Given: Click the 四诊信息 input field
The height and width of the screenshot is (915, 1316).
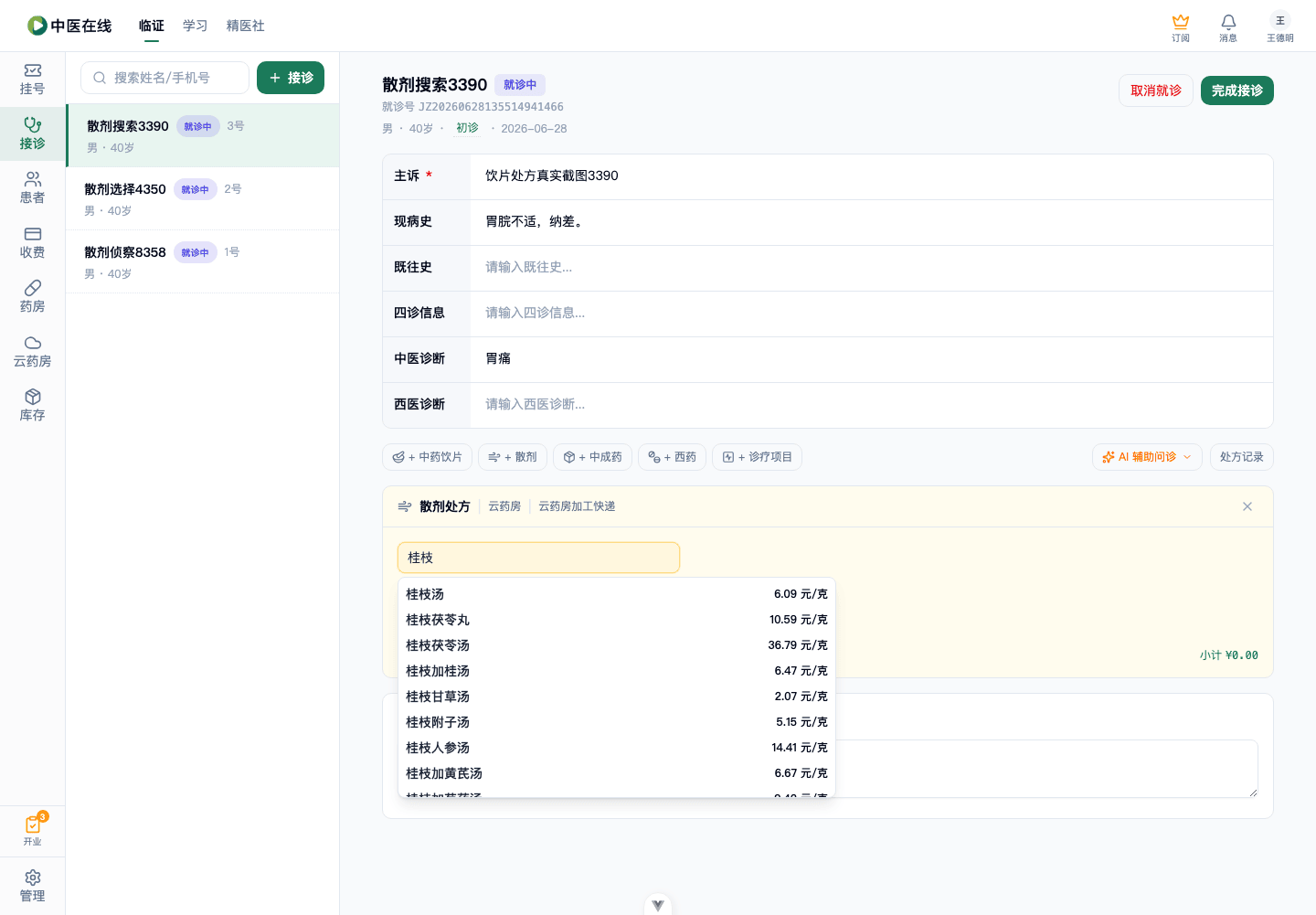Looking at the screenshot, I should pos(871,314).
